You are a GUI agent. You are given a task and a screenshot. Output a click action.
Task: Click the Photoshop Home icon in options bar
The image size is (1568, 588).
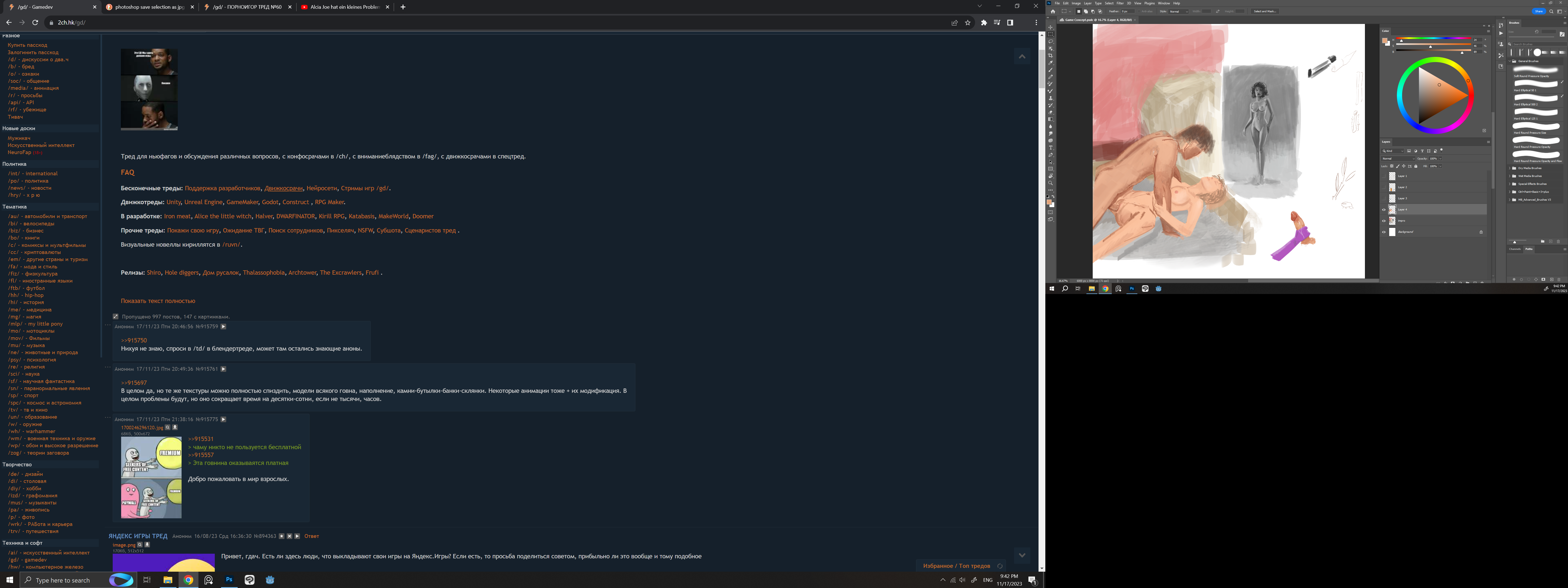(x=1053, y=11)
